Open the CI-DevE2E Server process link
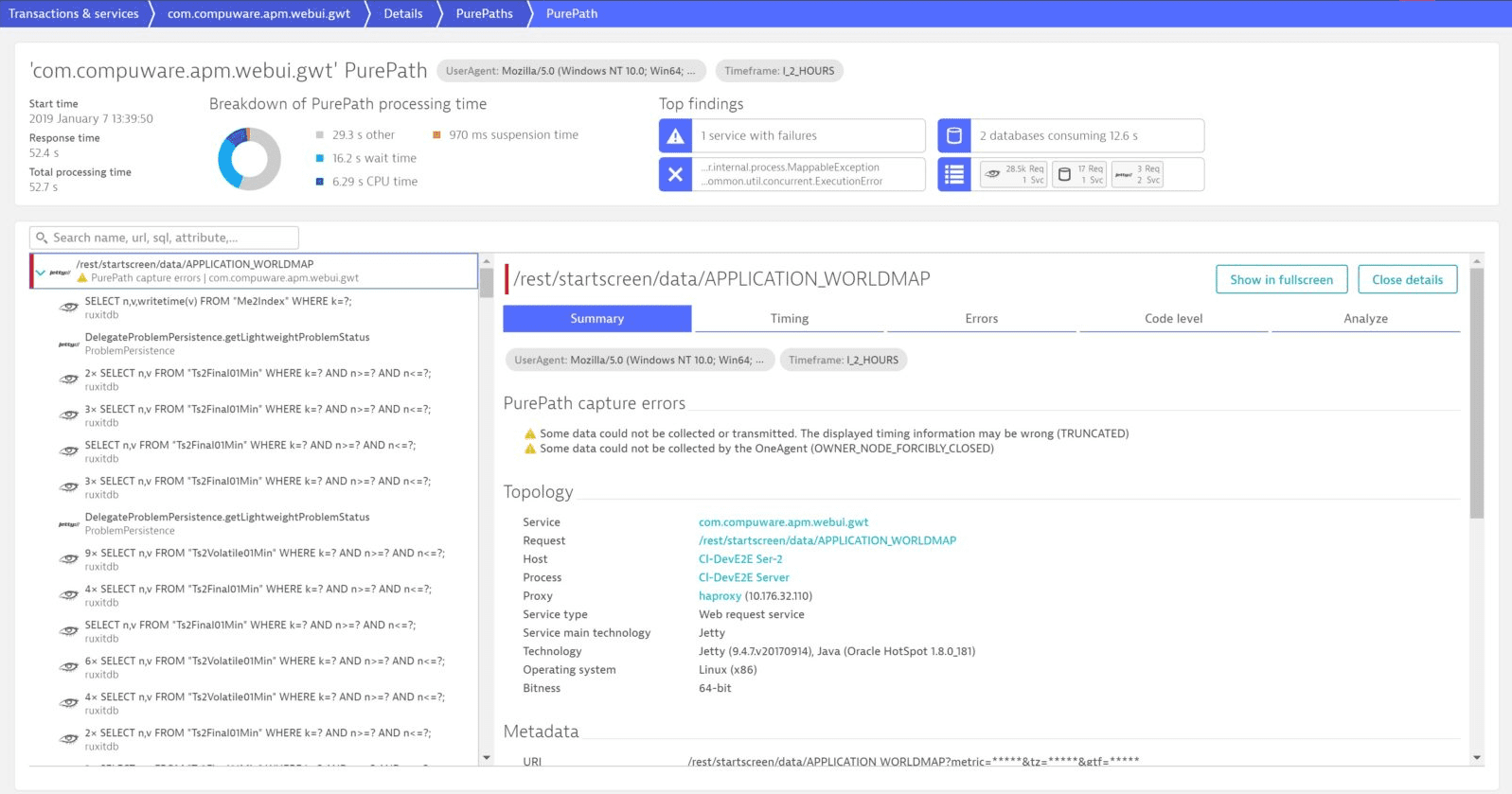 tap(744, 577)
